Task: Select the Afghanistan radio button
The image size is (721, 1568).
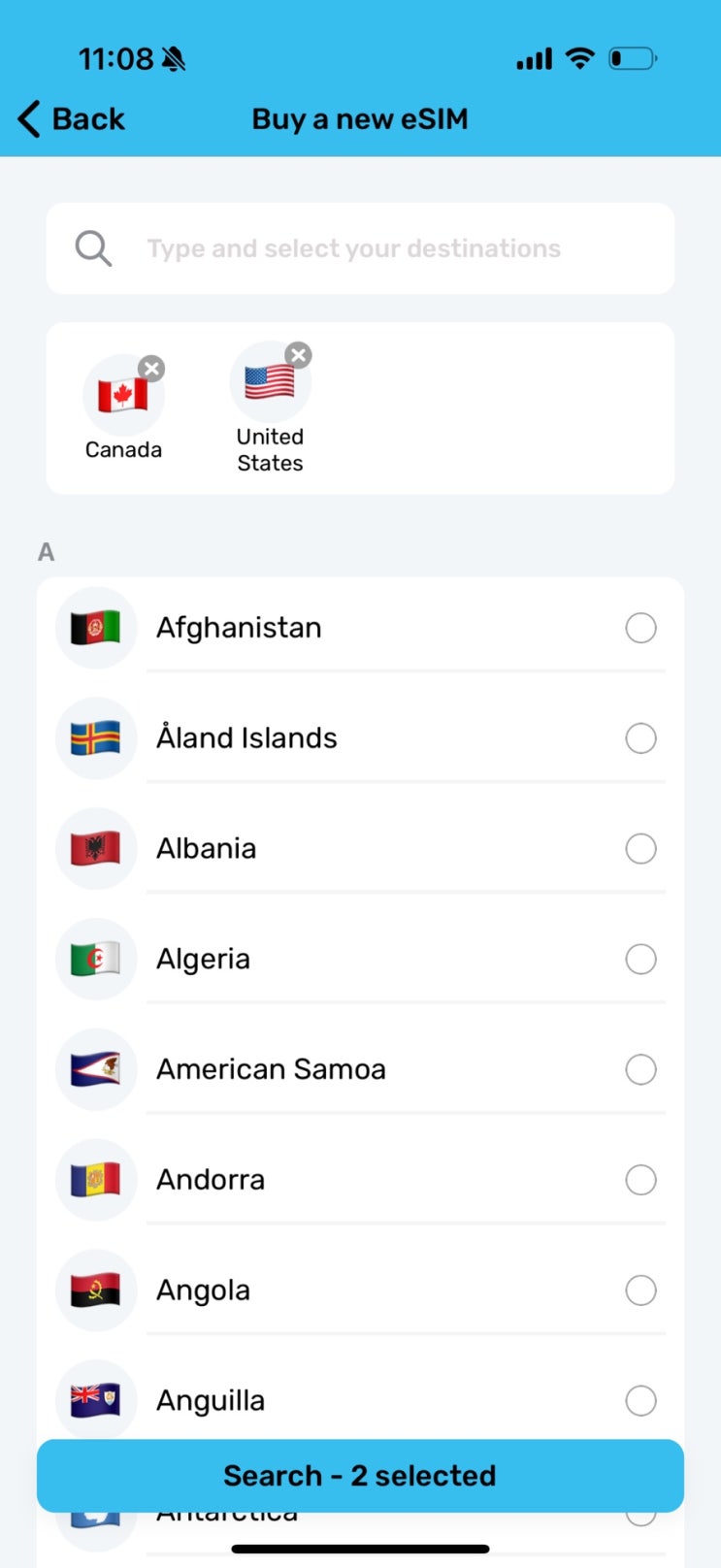Action: tap(640, 628)
